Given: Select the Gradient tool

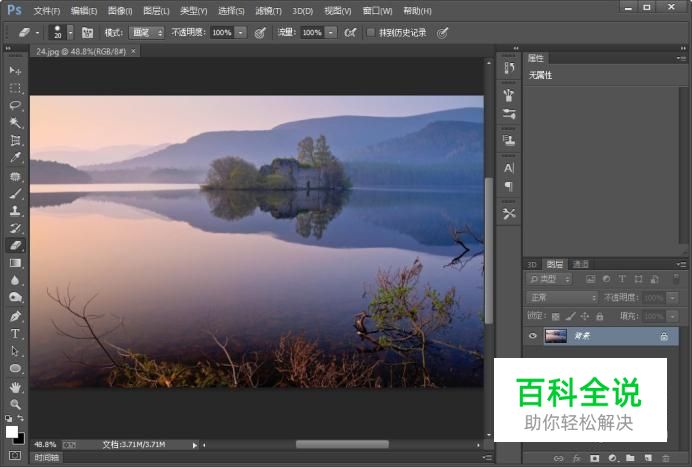Looking at the screenshot, I should tap(15, 263).
